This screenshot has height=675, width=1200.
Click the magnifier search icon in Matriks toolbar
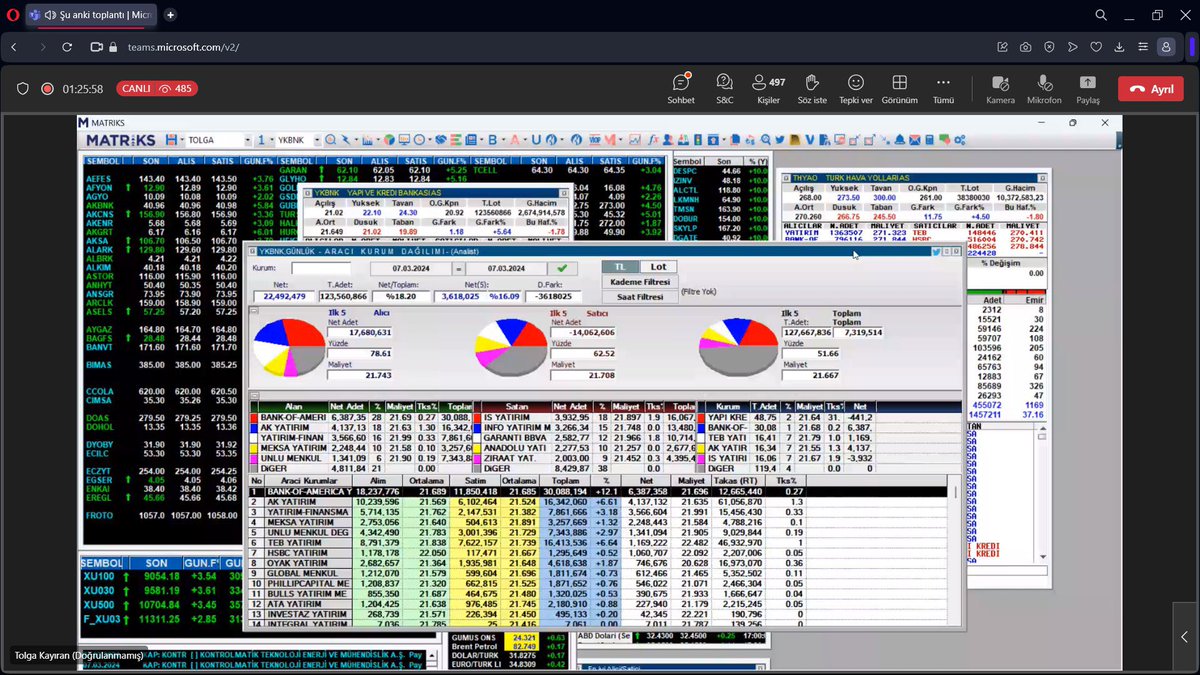tap(330, 140)
